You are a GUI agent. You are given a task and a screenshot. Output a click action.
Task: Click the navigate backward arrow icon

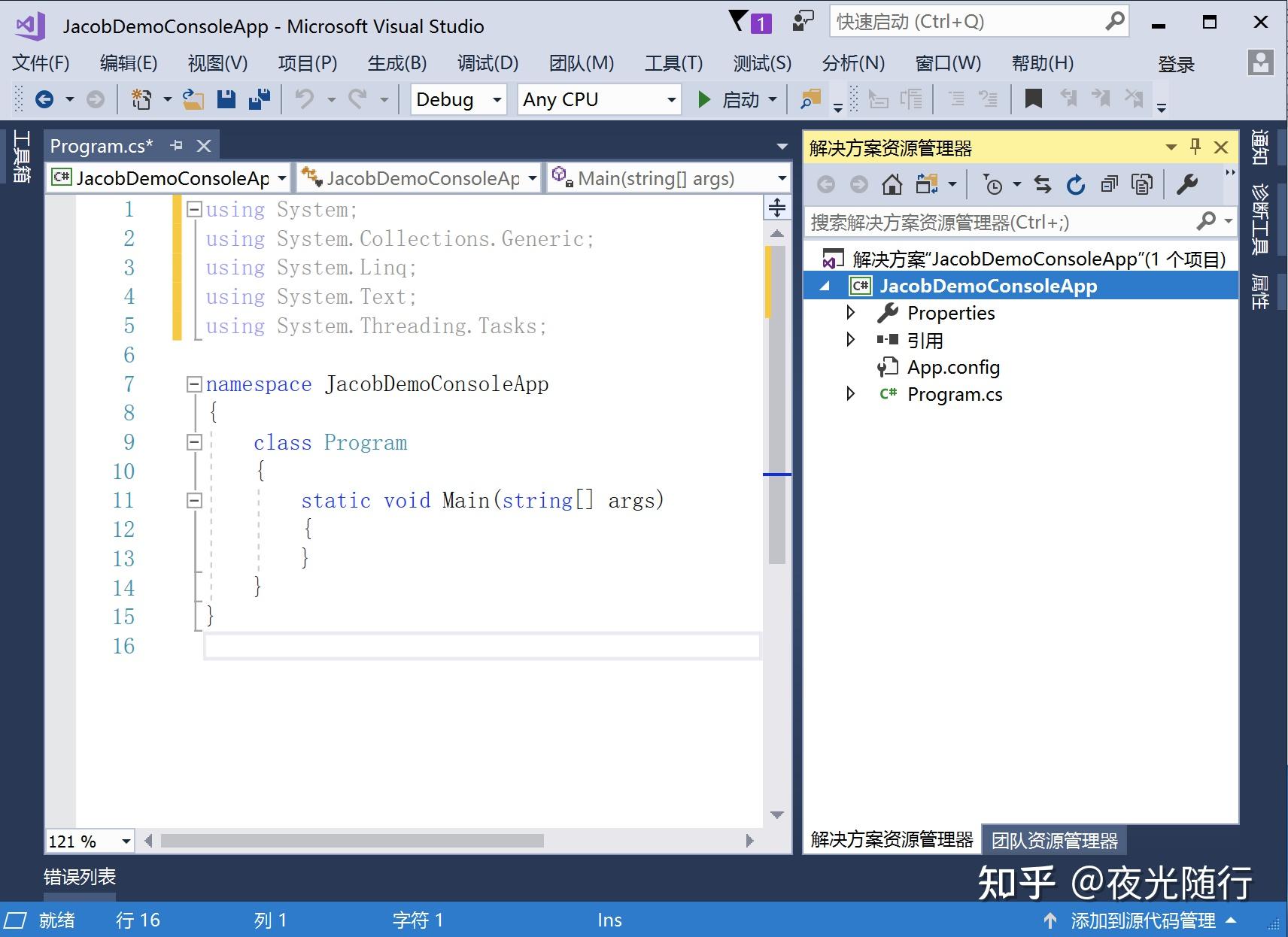point(44,99)
